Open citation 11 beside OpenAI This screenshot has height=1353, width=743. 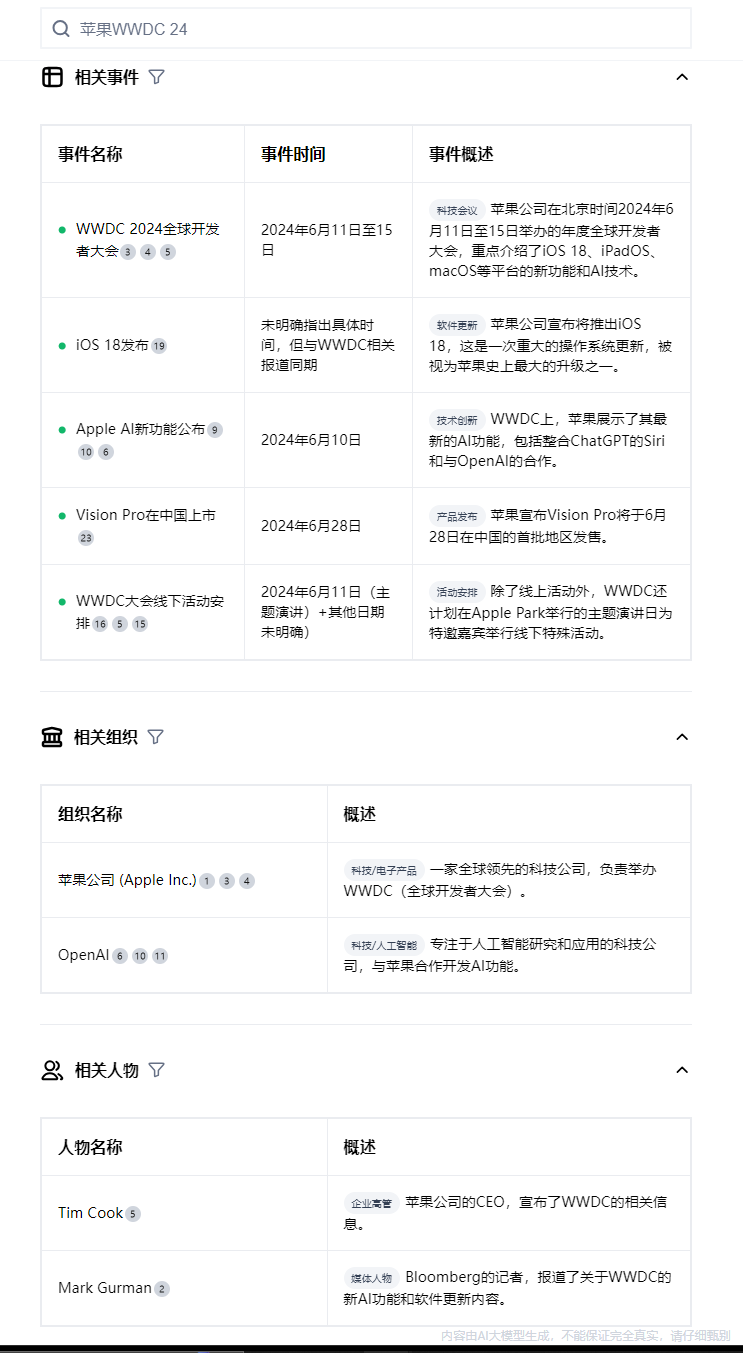coord(160,956)
